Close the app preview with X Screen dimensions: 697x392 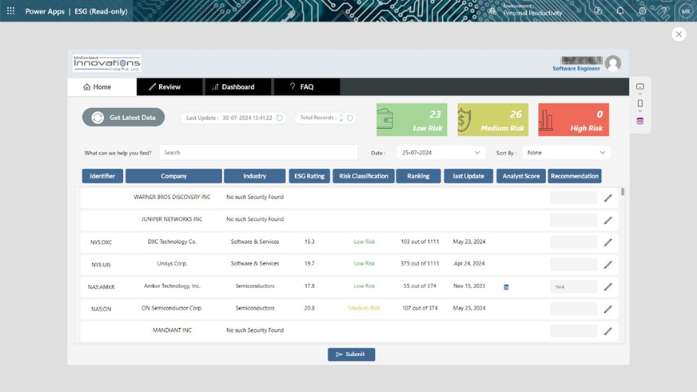pos(679,34)
